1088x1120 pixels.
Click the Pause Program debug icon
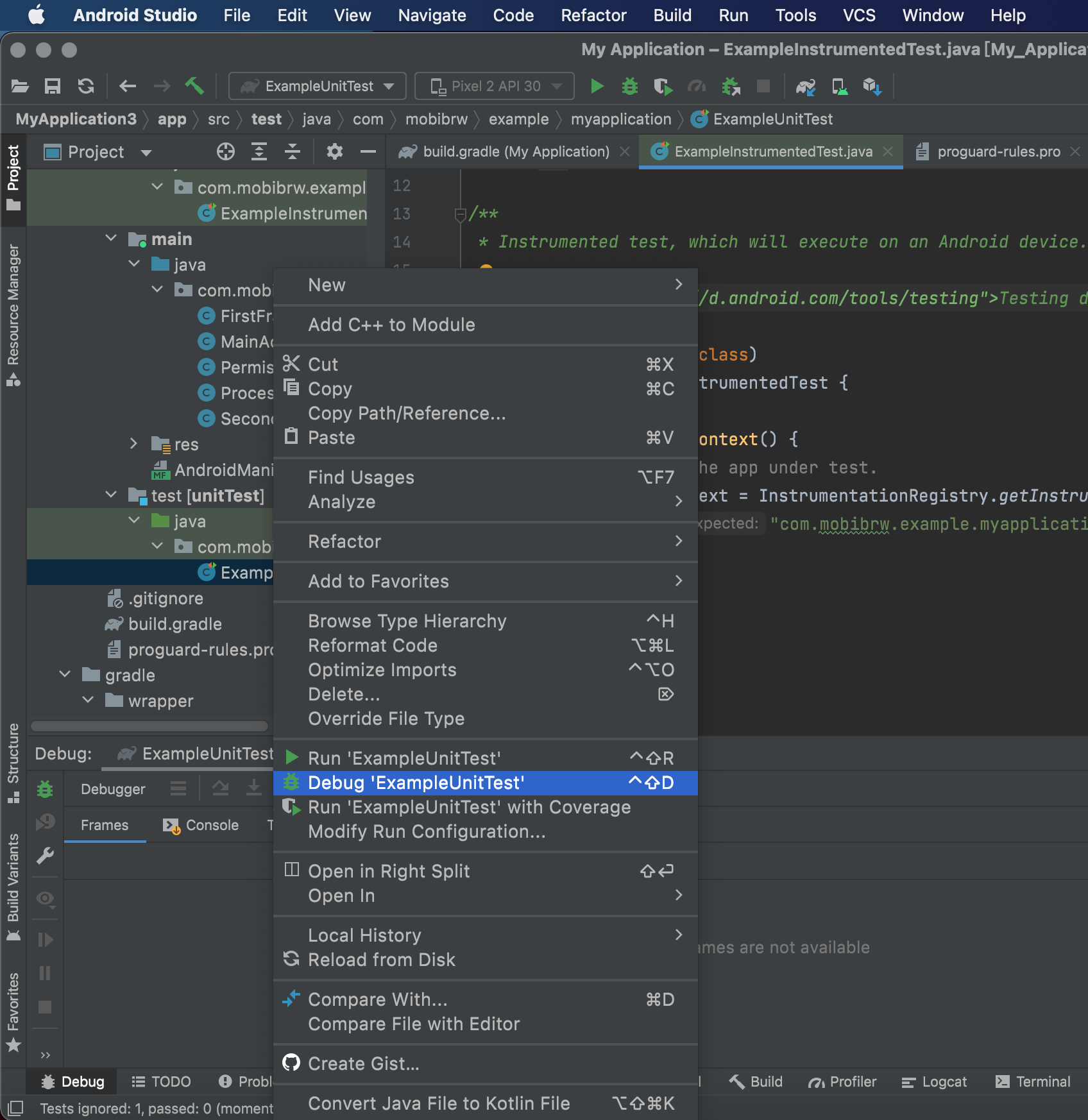point(45,973)
